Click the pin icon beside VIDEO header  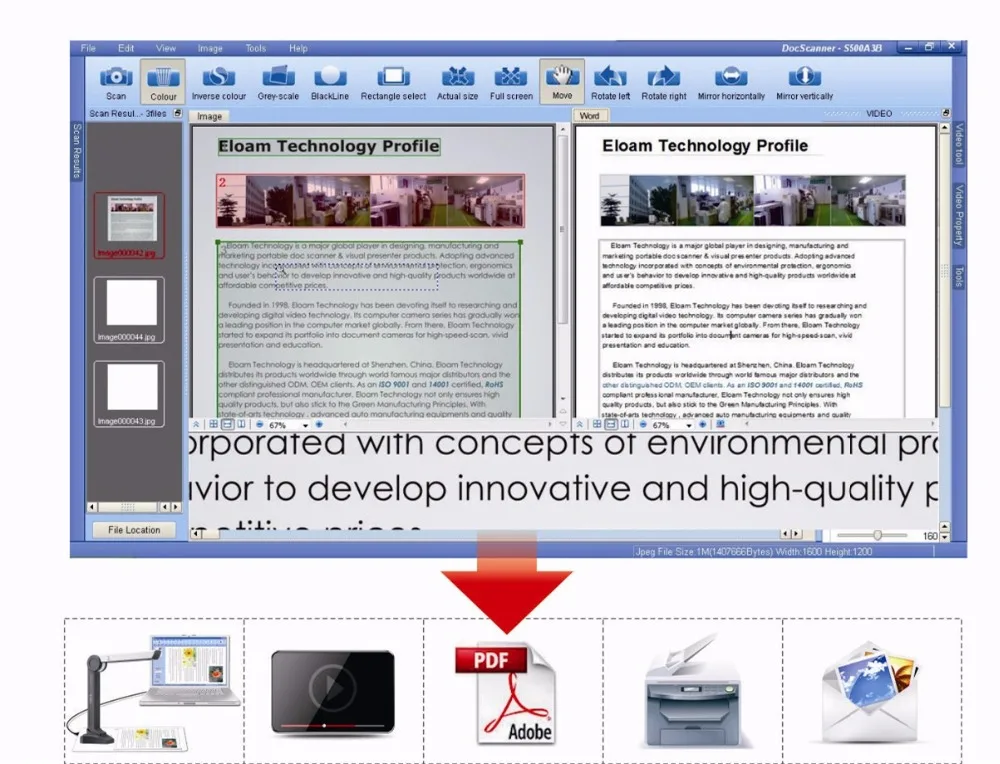coord(945,113)
